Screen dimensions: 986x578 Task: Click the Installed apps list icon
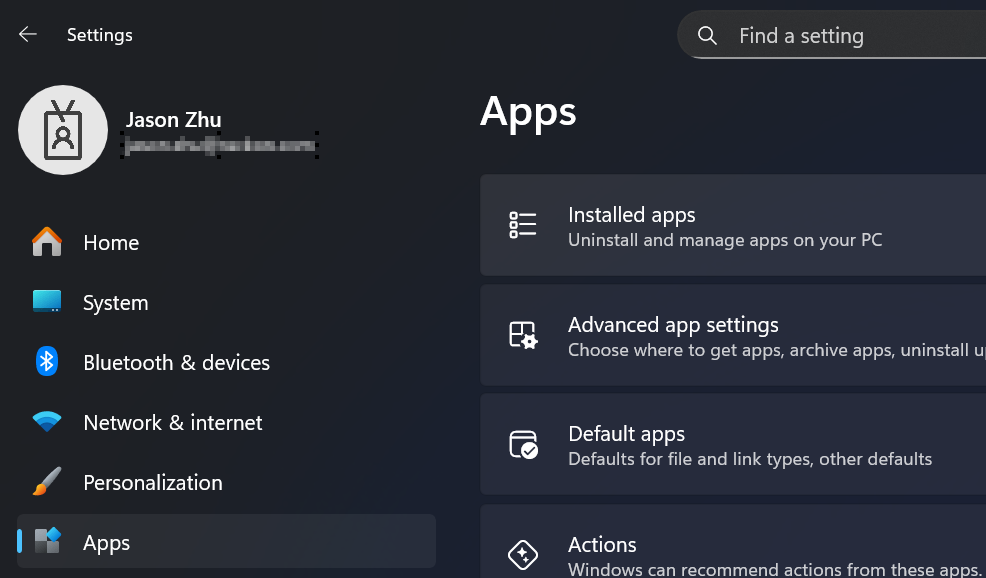pyautogui.click(x=523, y=225)
